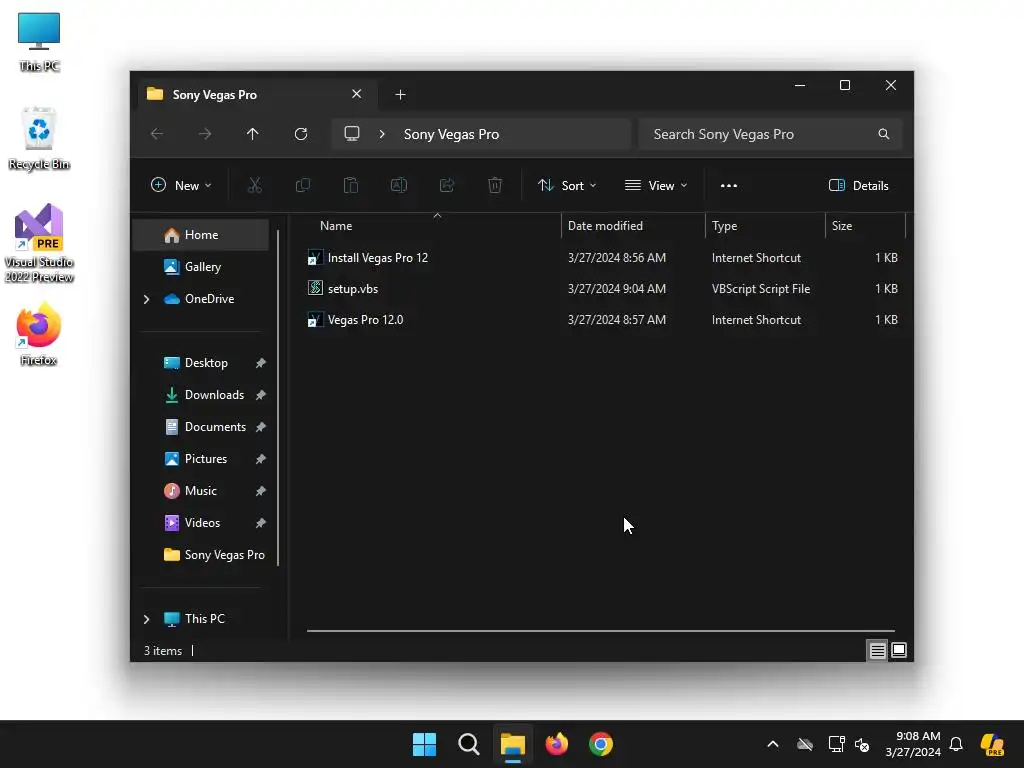Click the search magnifier icon in Explorer
This screenshot has width=1024, height=768.
click(x=884, y=134)
